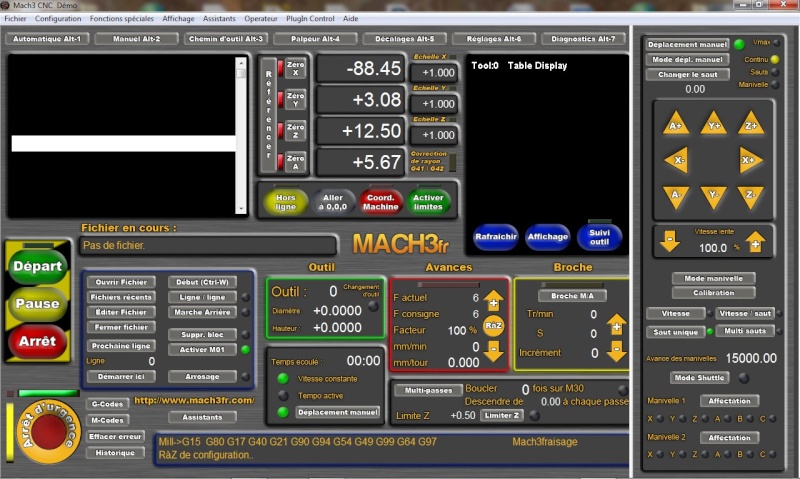The image size is (800, 479).
Task: Click Éditer Fichier button
Action: click(x=121, y=312)
